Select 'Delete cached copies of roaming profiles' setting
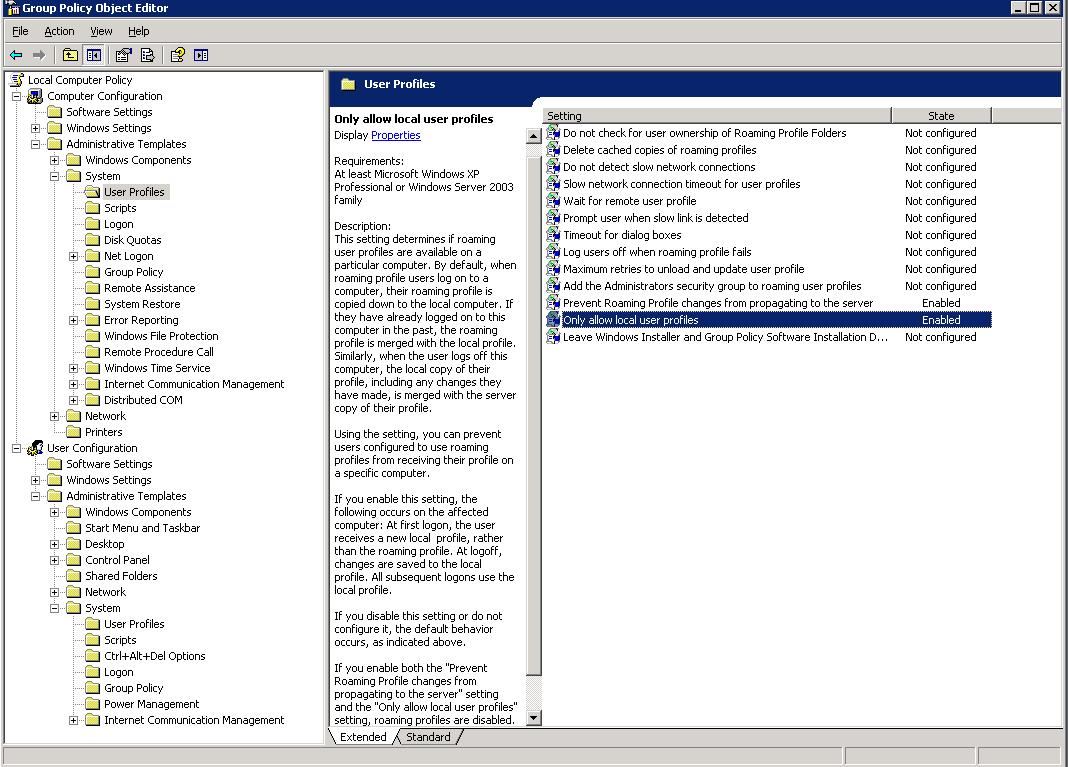Screen dimensions: 1068x767 pyautogui.click(x=659, y=150)
